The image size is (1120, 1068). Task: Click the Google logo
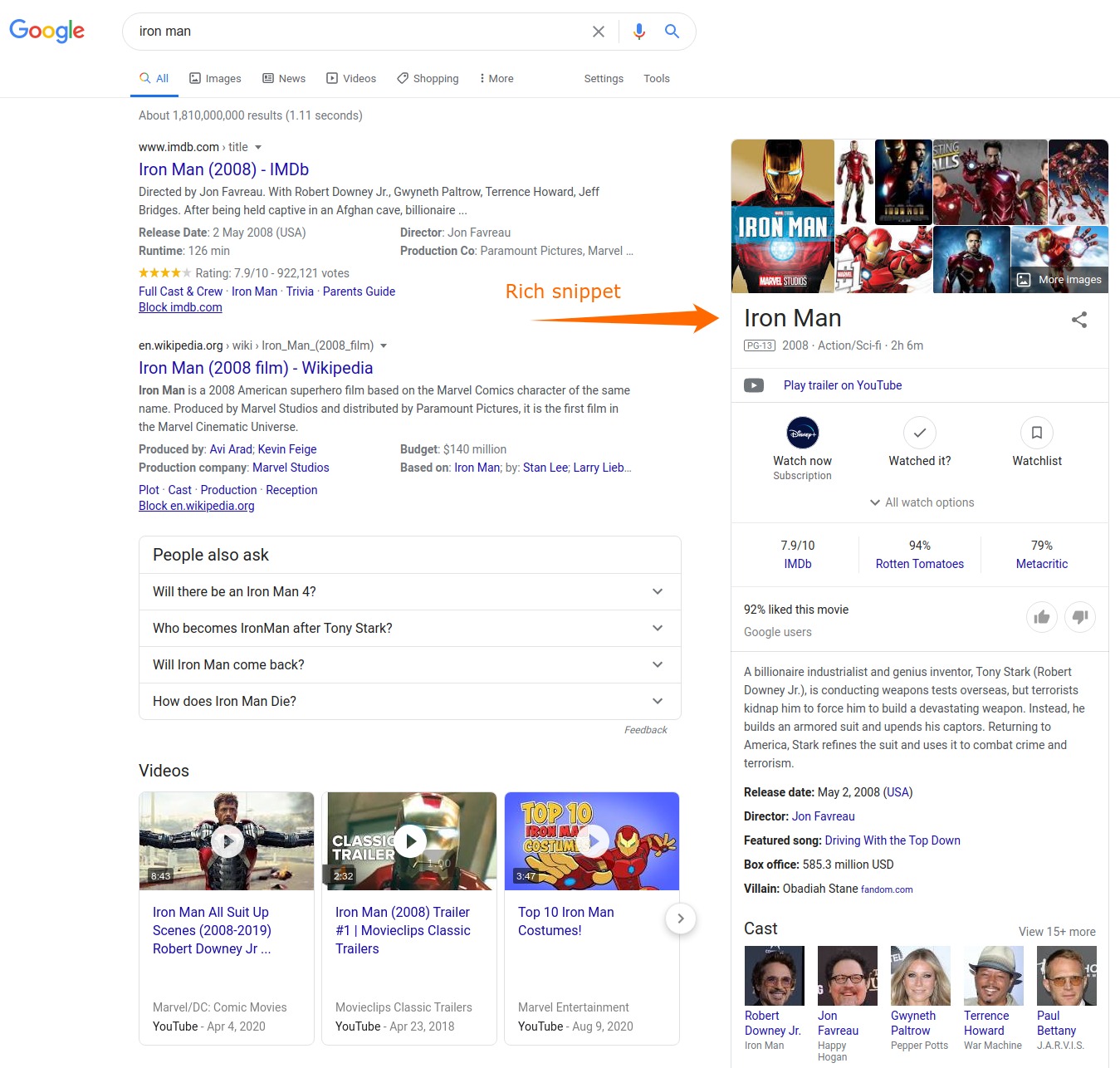(x=46, y=31)
